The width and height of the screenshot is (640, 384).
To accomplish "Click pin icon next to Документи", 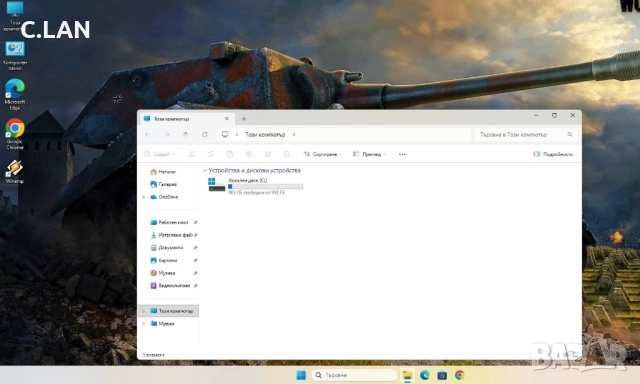I will [196, 248].
